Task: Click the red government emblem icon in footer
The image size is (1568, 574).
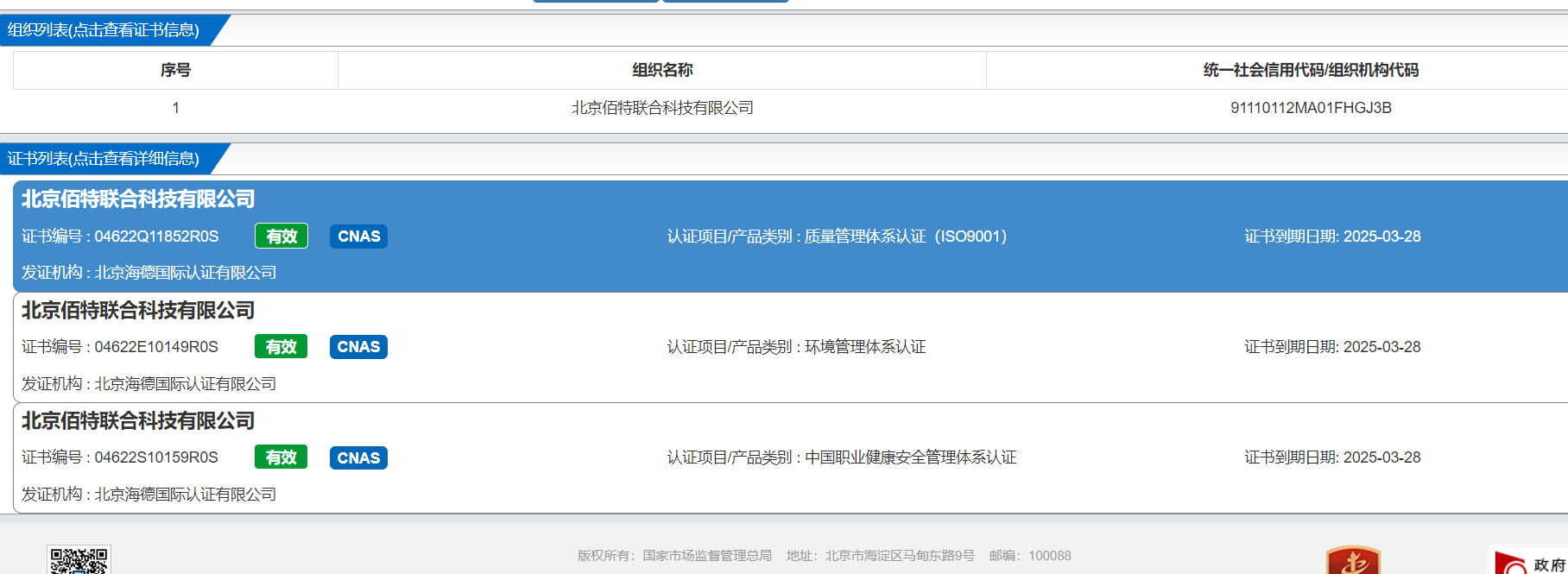Action: click(1353, 560)
